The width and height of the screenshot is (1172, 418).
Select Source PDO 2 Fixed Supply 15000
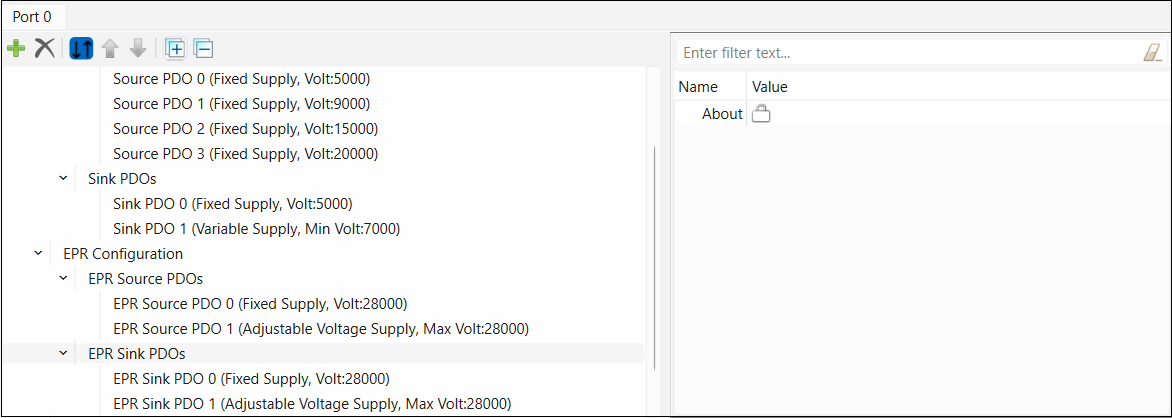(245, 129)
